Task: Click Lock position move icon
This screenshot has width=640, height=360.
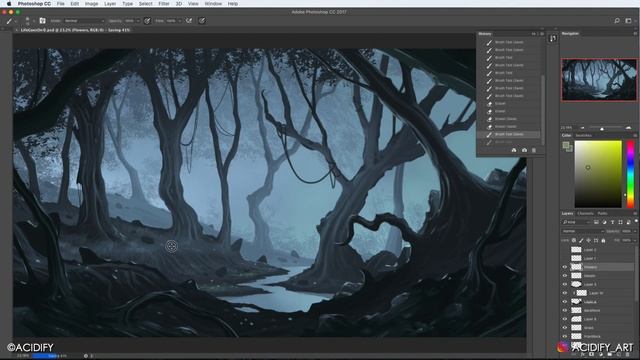Action: coord(589,240)
